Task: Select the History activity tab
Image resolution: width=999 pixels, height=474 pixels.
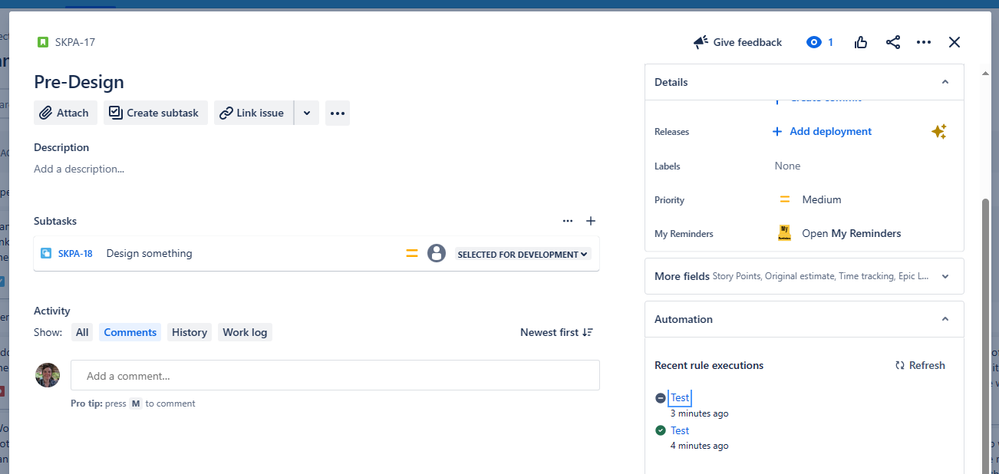Action: 189,333
